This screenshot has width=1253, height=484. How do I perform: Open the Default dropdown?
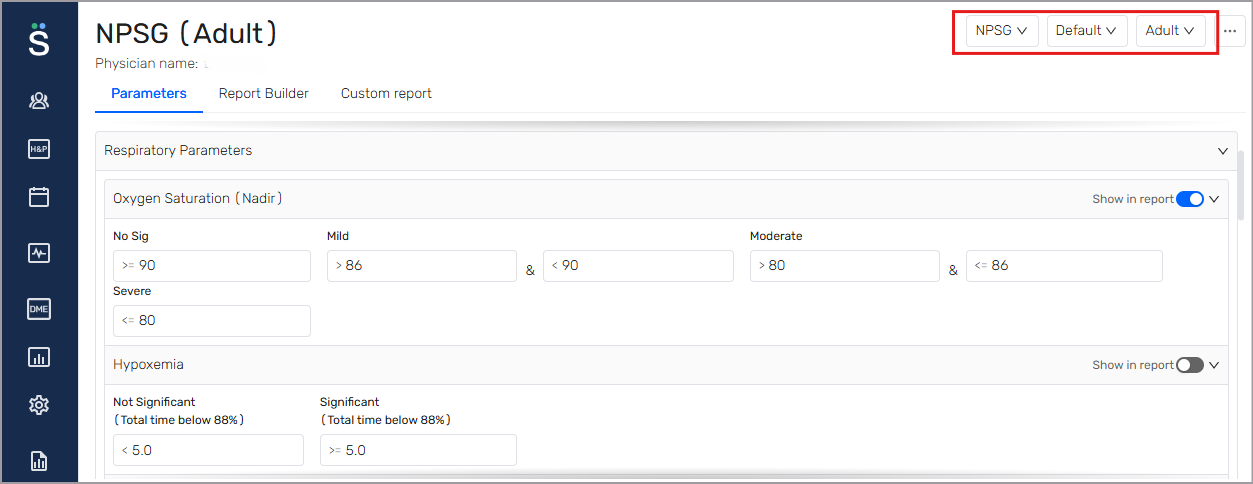point(1087,31)
